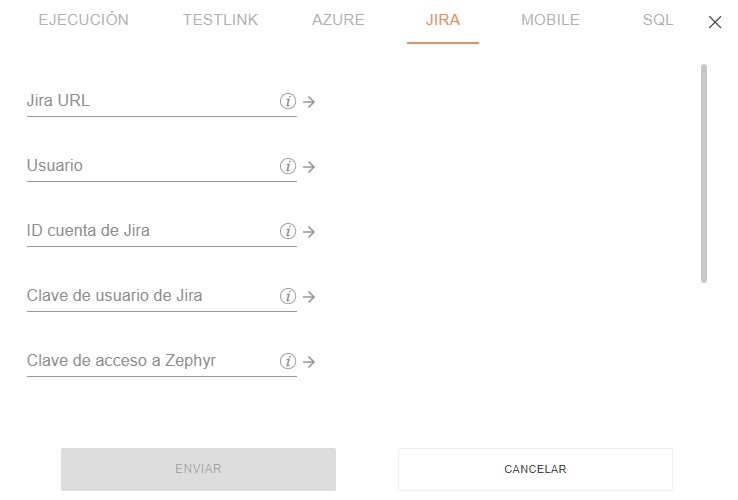The width and height of the screenshot is (738, 500).
Task: Open the TESTLINK tab
Action: pyautogui.click(x=220, y=20)
